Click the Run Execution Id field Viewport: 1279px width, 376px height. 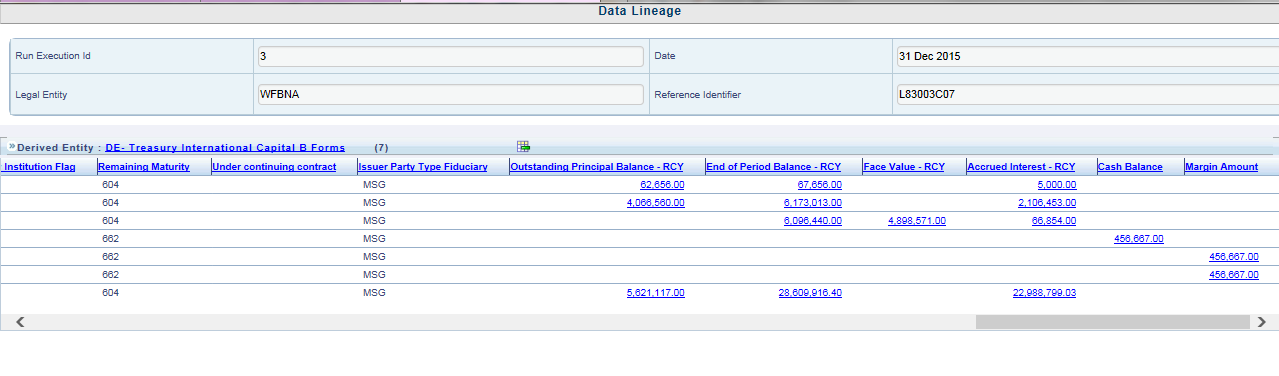(451, 57)
